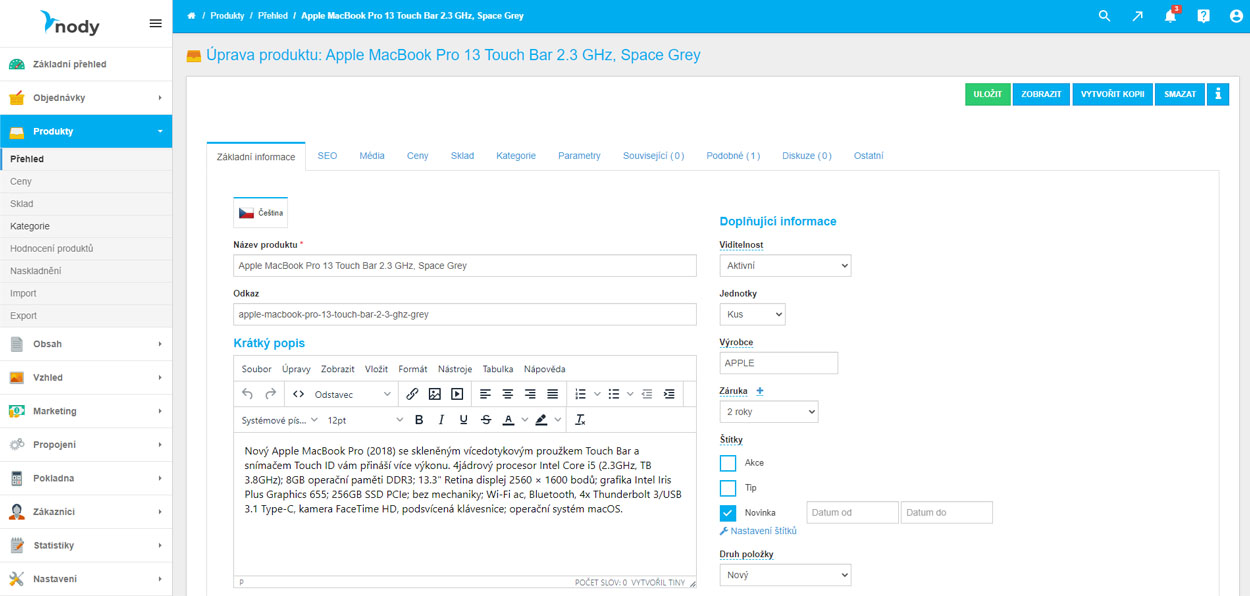Open the notifications bell icon
The height and width of the screenshot is (596, 1250).
(1170, 16)
